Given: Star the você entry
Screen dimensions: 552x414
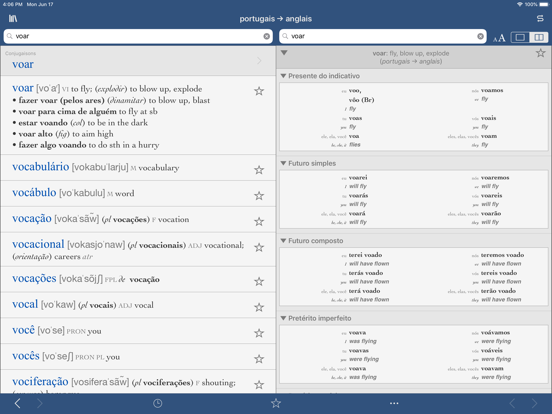Looking at the screenshot, I should tap(259, 333).
